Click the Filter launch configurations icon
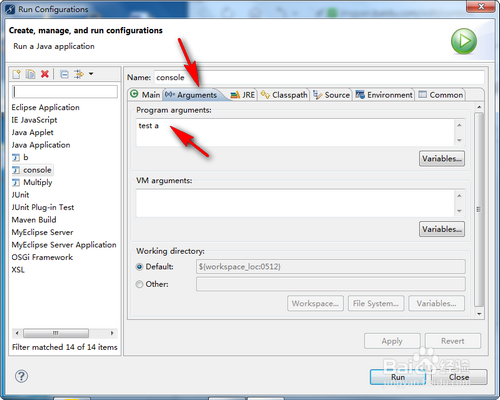This screenshot has width=500, height=400. point(79,74)
